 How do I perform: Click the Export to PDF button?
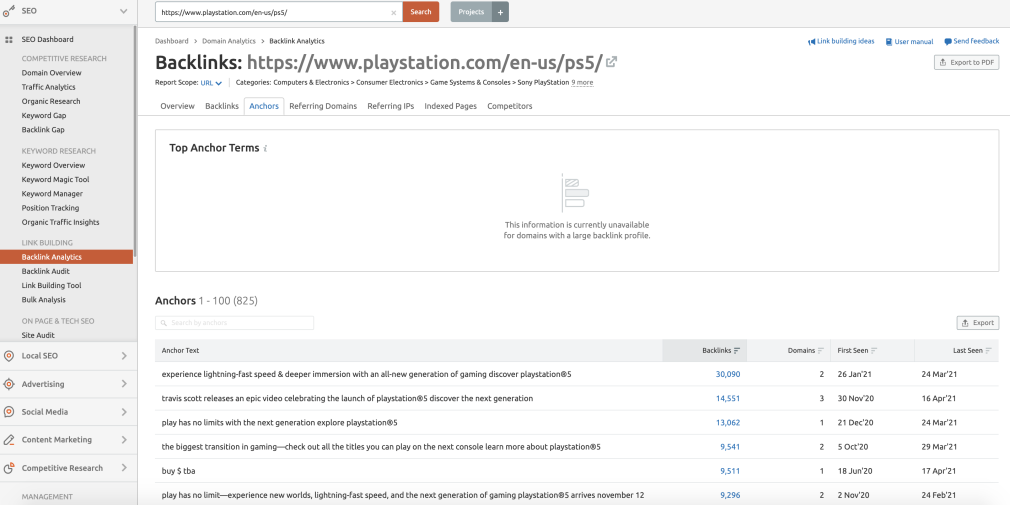point(967,62)
